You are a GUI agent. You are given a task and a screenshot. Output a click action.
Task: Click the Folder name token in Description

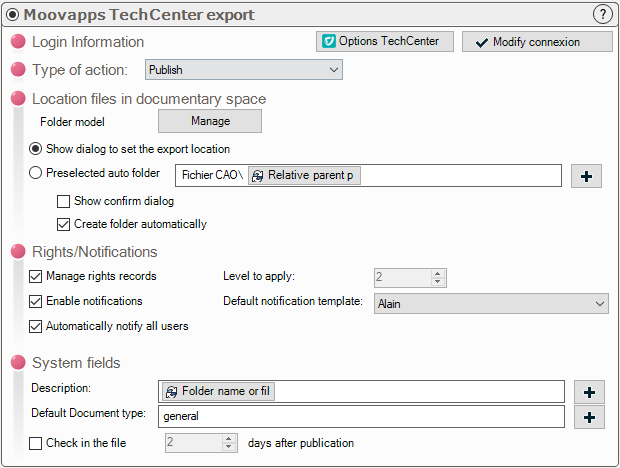click(218, 391)
